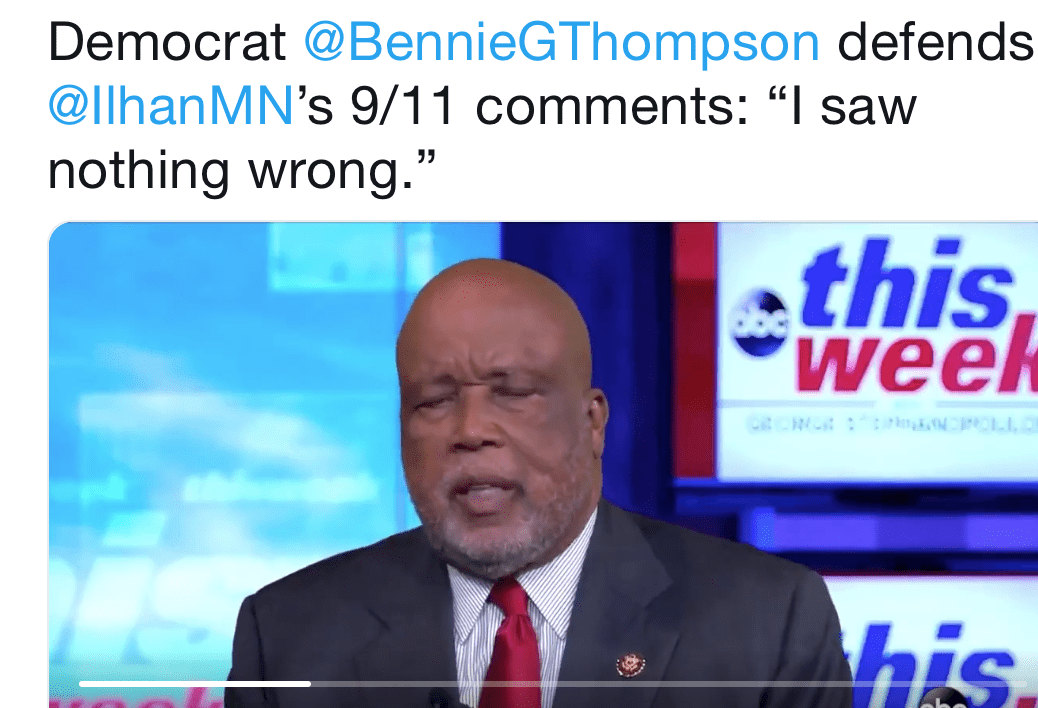
Task: Click the blue 'this' logo on top monitor
Action: tap(908, 285)
